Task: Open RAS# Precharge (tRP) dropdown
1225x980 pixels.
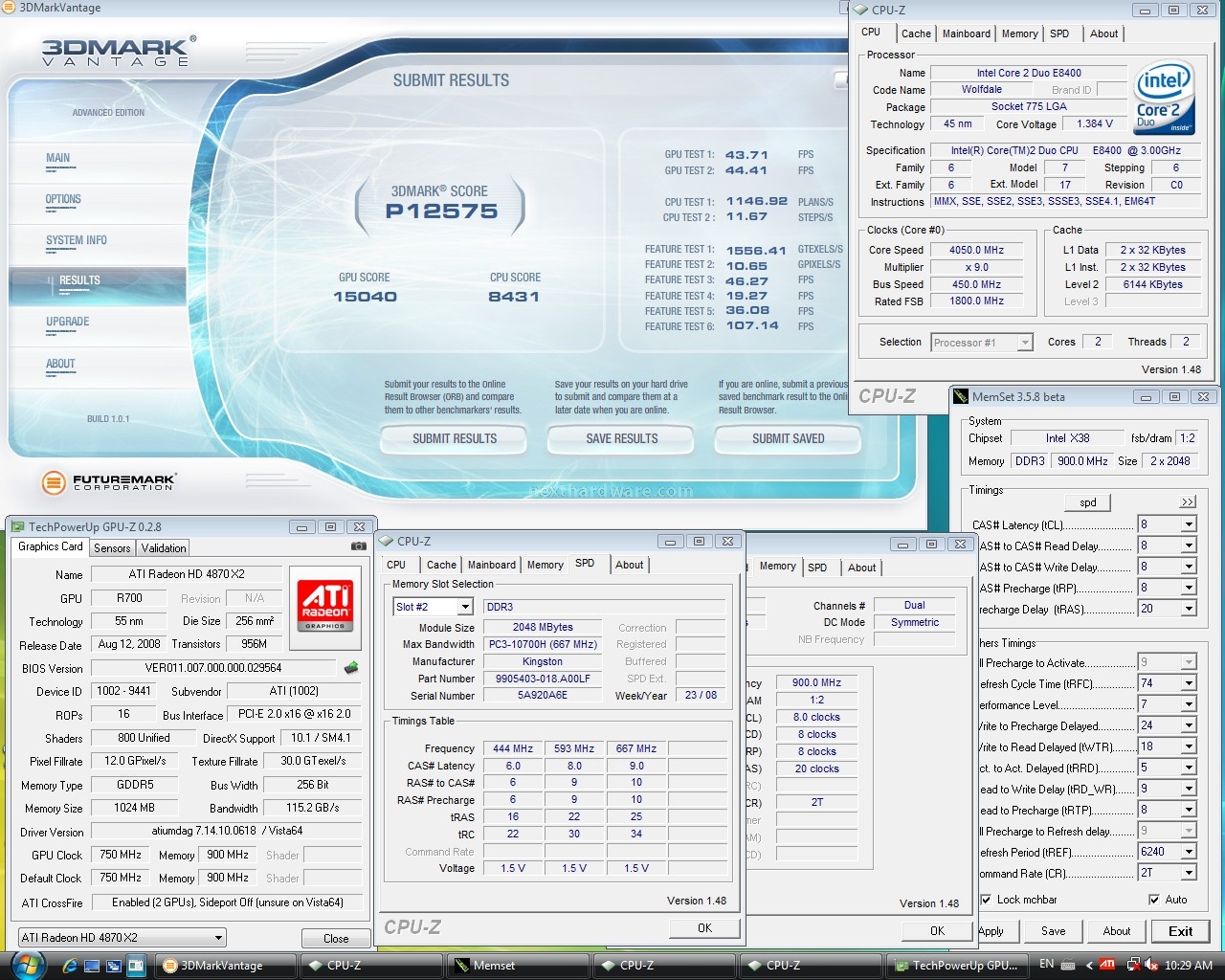Action: [x=1188, y=588]
